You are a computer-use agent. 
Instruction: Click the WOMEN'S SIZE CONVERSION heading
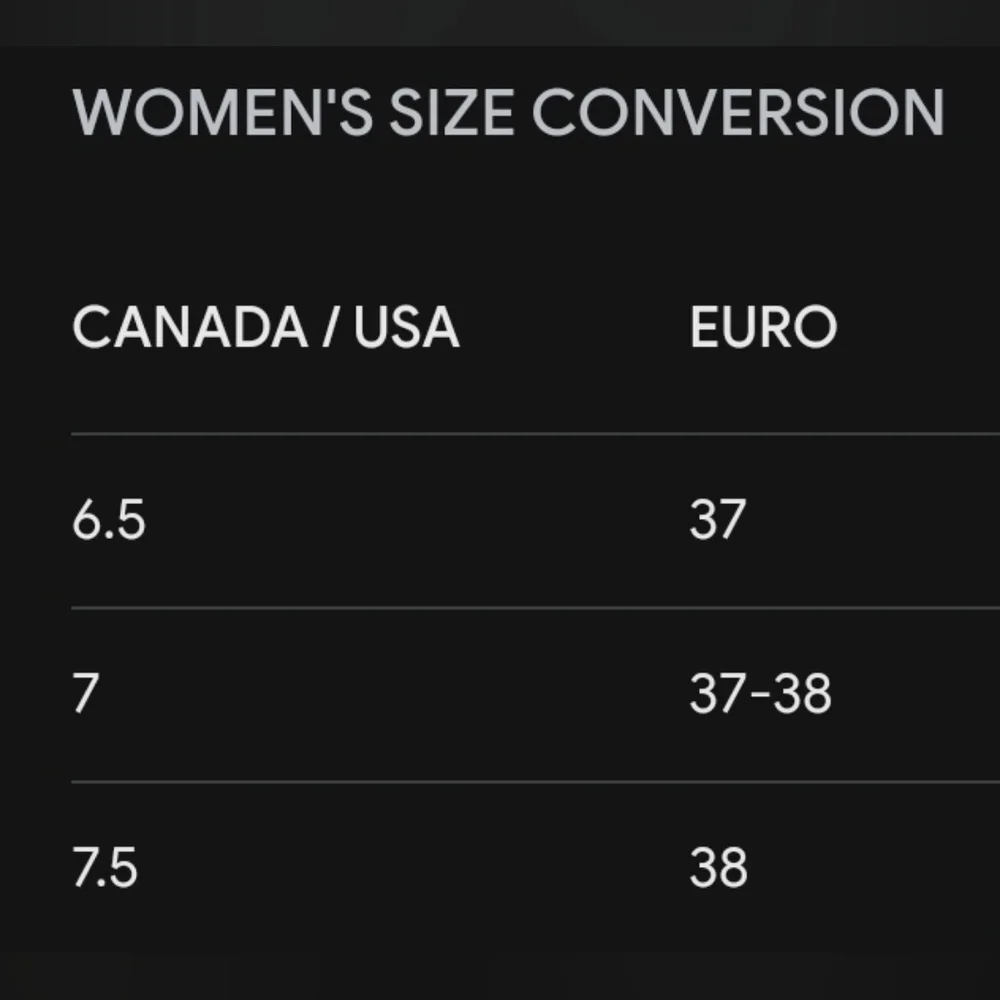[508, 113]
